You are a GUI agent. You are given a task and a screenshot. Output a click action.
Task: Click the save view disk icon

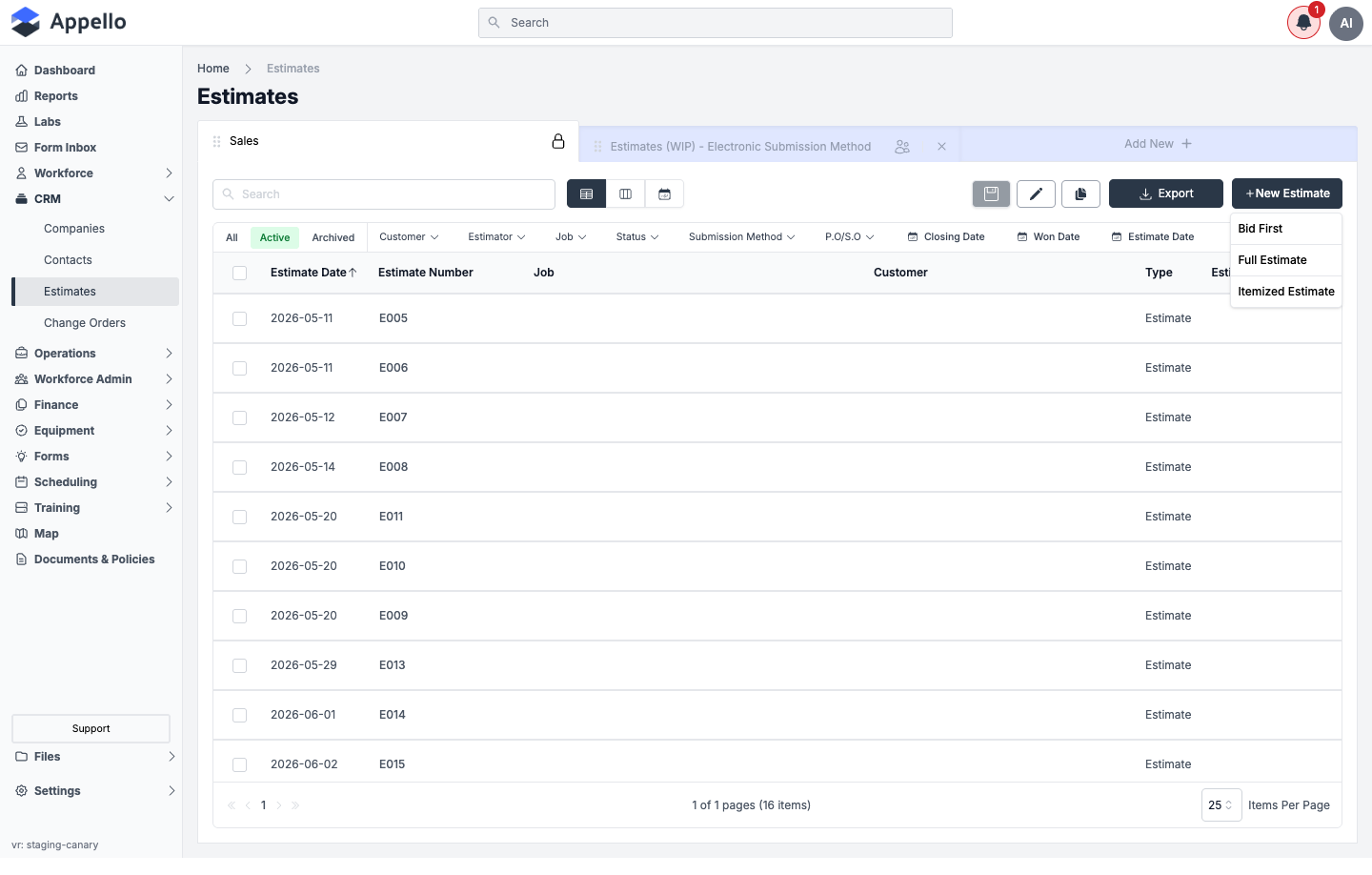click(991, 193)
